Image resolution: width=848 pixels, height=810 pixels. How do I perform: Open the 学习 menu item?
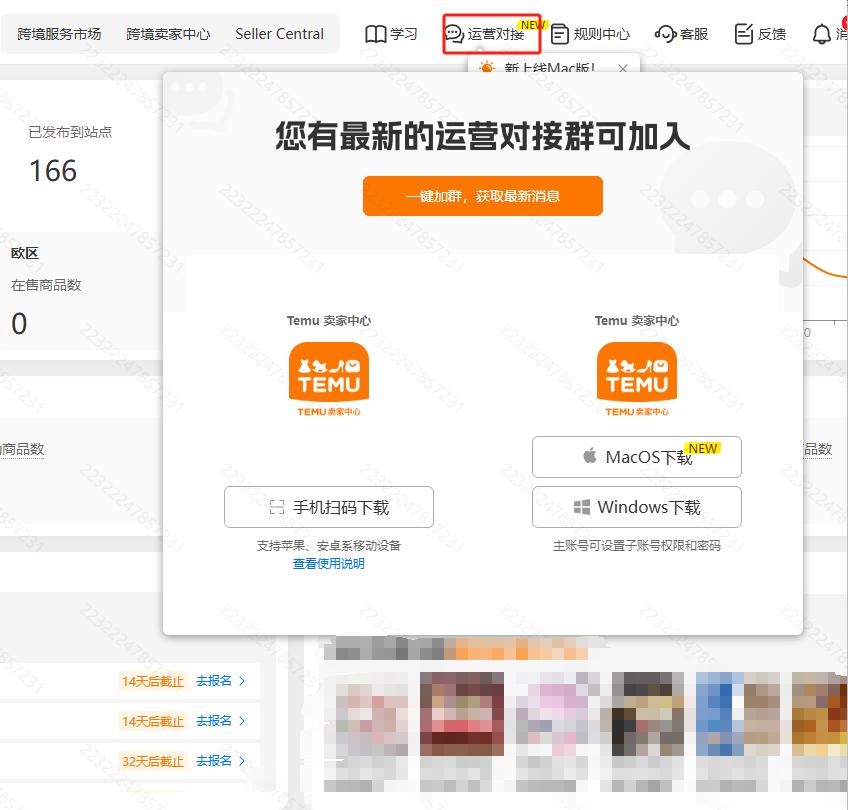tap(392, 34)
